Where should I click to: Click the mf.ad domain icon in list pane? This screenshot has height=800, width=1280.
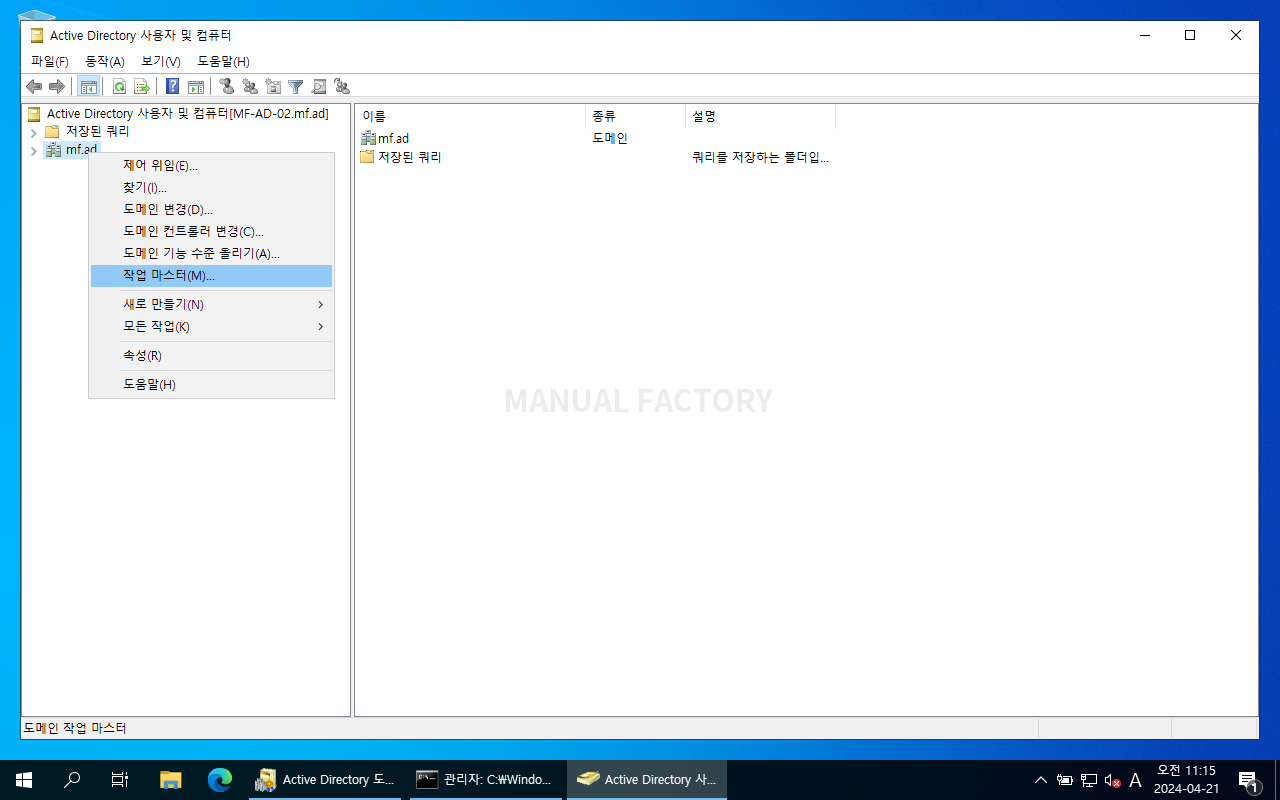368,138
